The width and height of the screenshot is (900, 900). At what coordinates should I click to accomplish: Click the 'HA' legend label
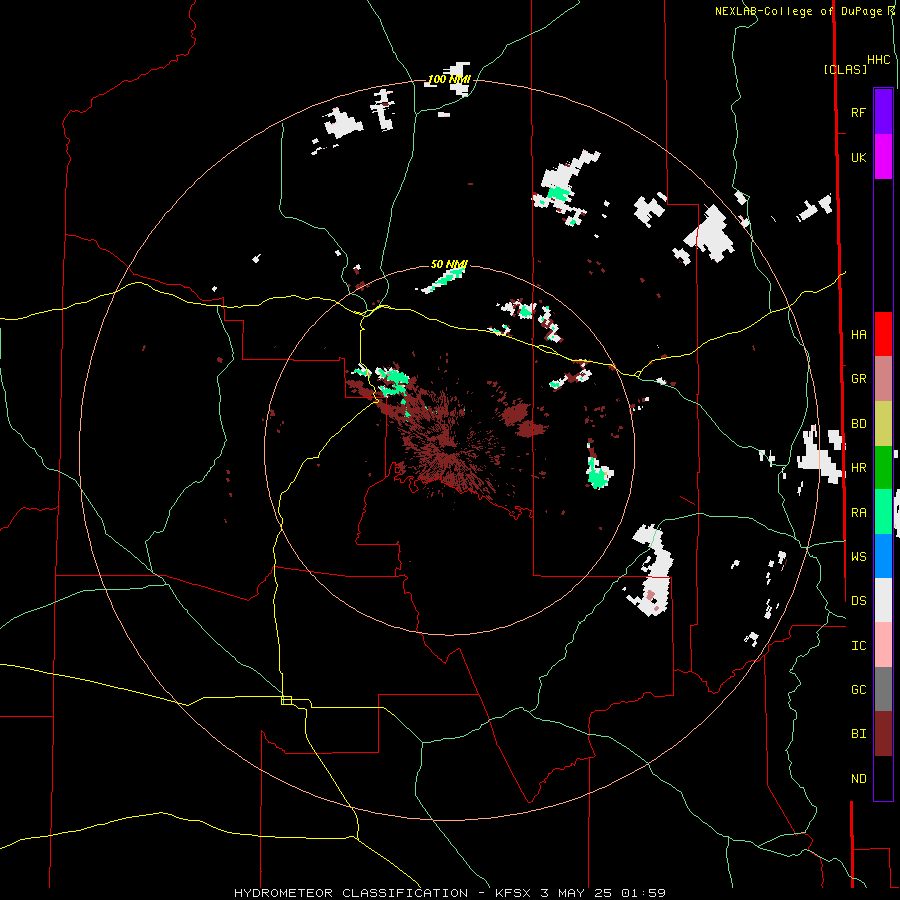[858, 334]
